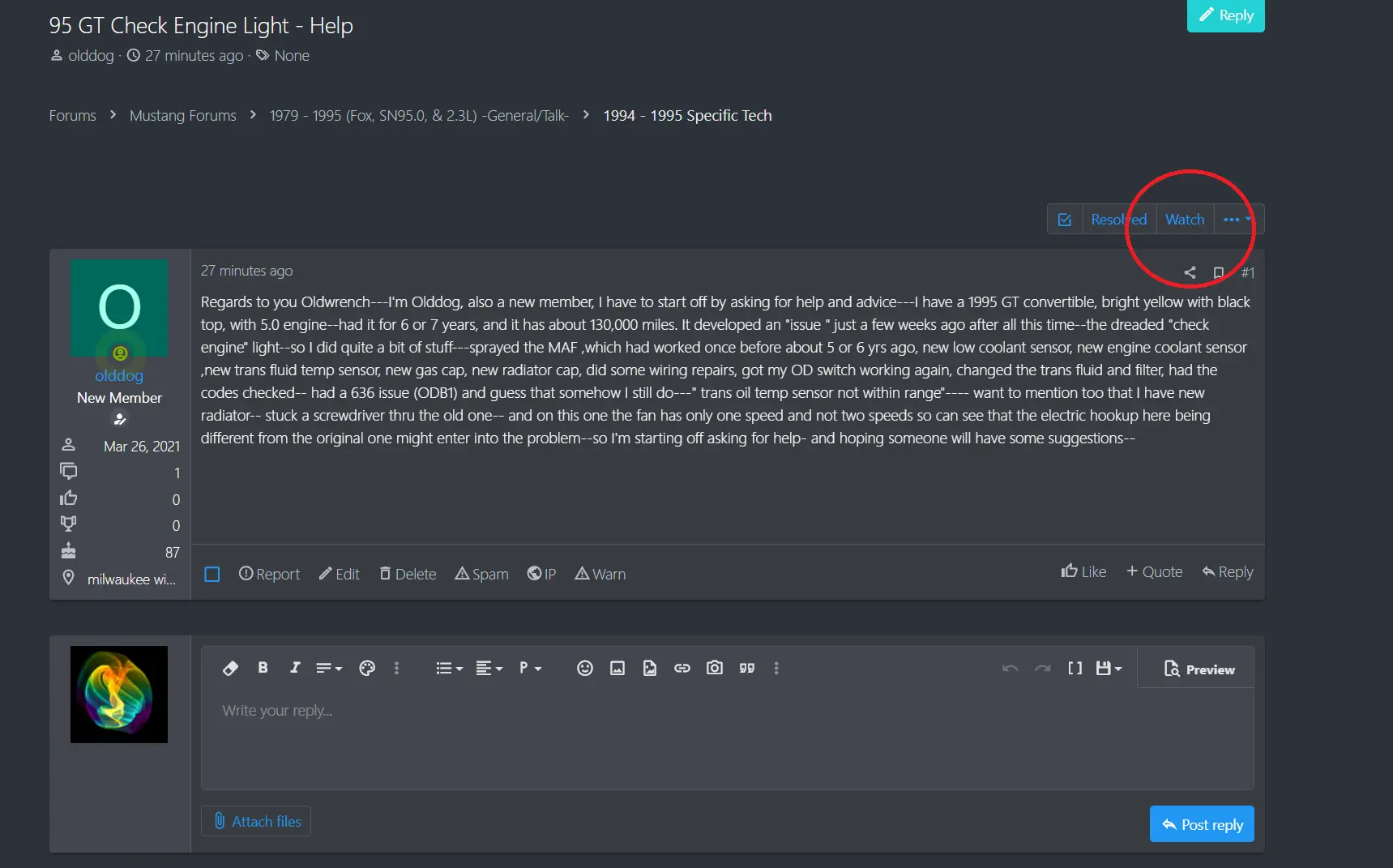Insert a link in the editor

click(x=682, y=668)
